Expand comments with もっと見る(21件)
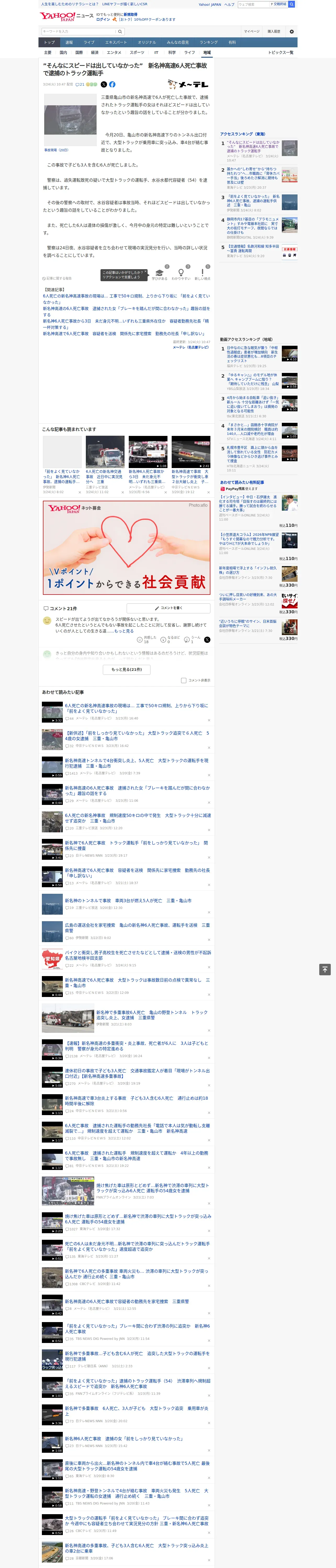The width and height of the screenshot is (336, 1568). 127,670
